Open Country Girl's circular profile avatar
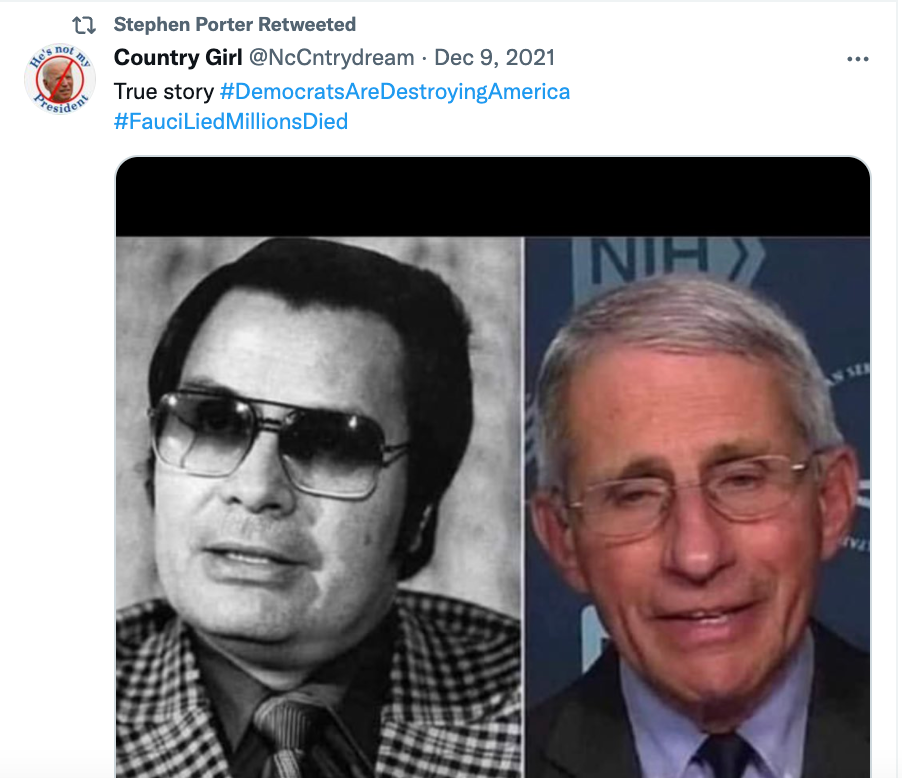 click(x=60, y=79)
